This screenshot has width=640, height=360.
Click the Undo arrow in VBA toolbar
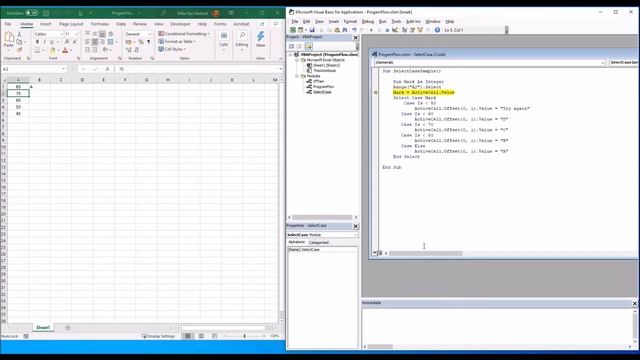point(354,30)
